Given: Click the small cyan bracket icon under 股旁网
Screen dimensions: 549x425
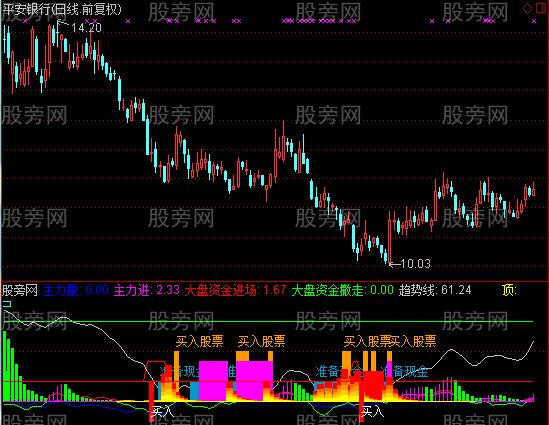Looking at the screenshot, I should pos(7,304).
